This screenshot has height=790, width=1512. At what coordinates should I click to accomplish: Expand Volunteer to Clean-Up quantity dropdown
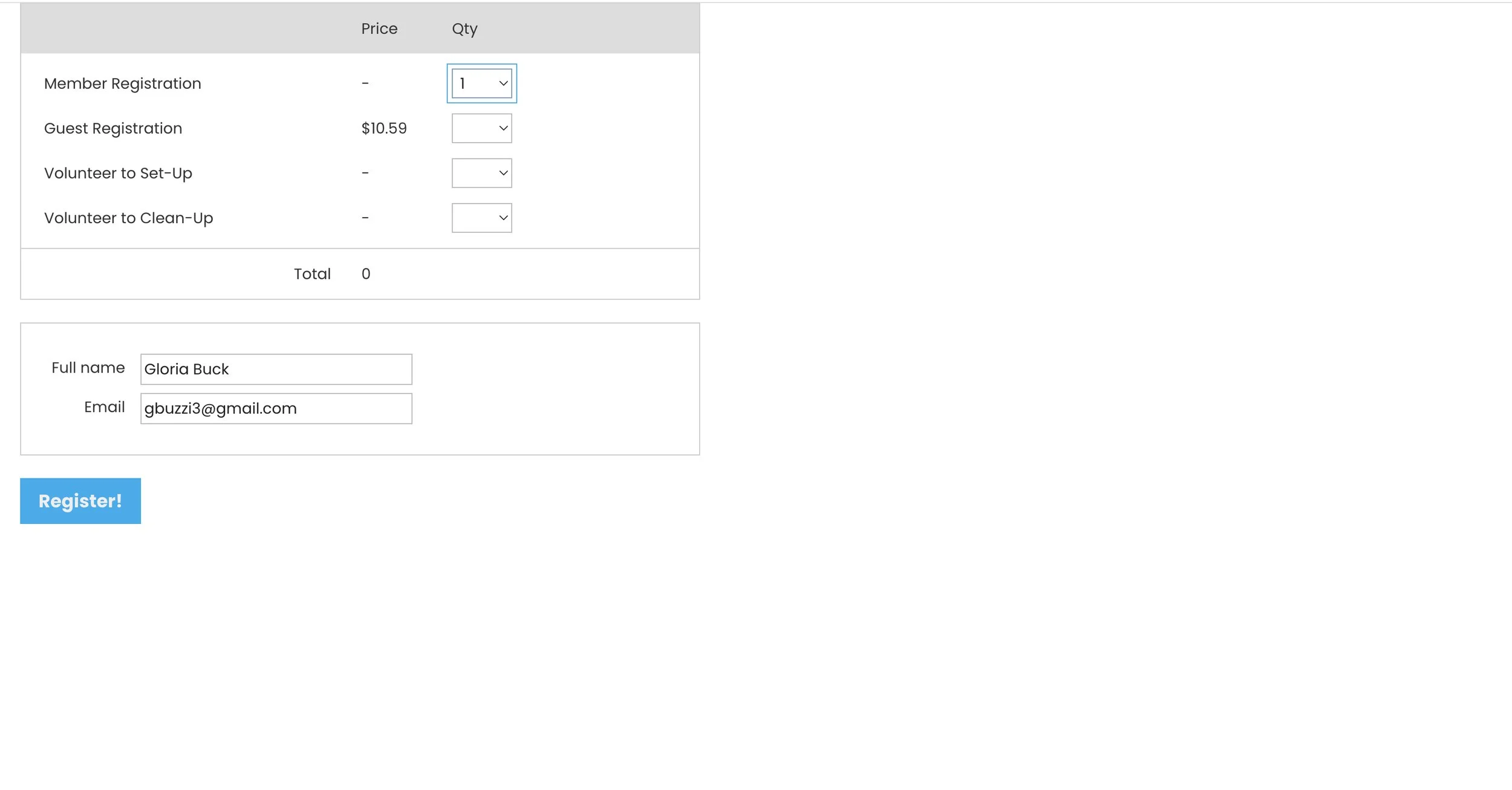click(481, 218)
